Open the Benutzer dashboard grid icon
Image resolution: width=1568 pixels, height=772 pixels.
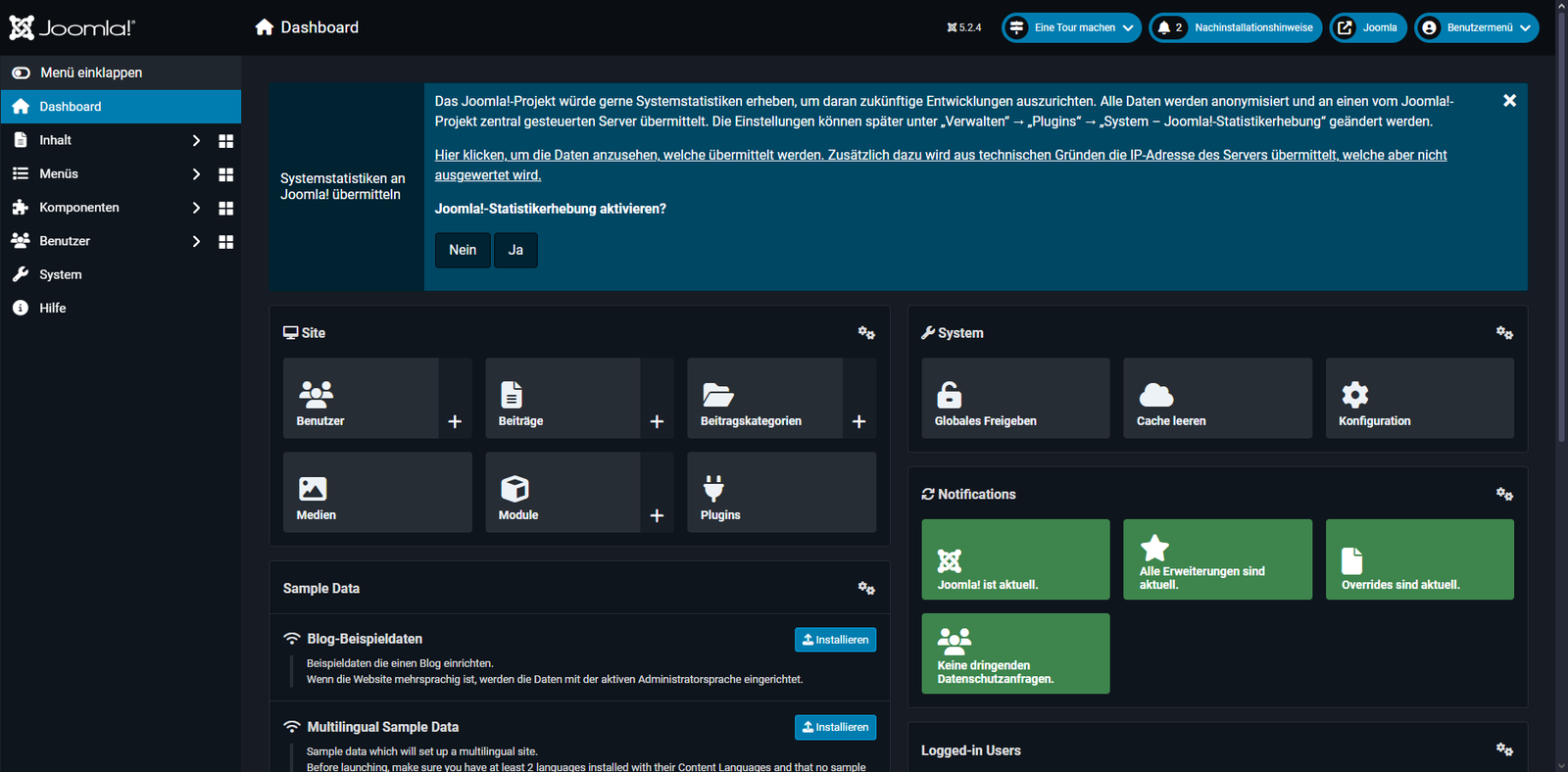pos(226,241)
